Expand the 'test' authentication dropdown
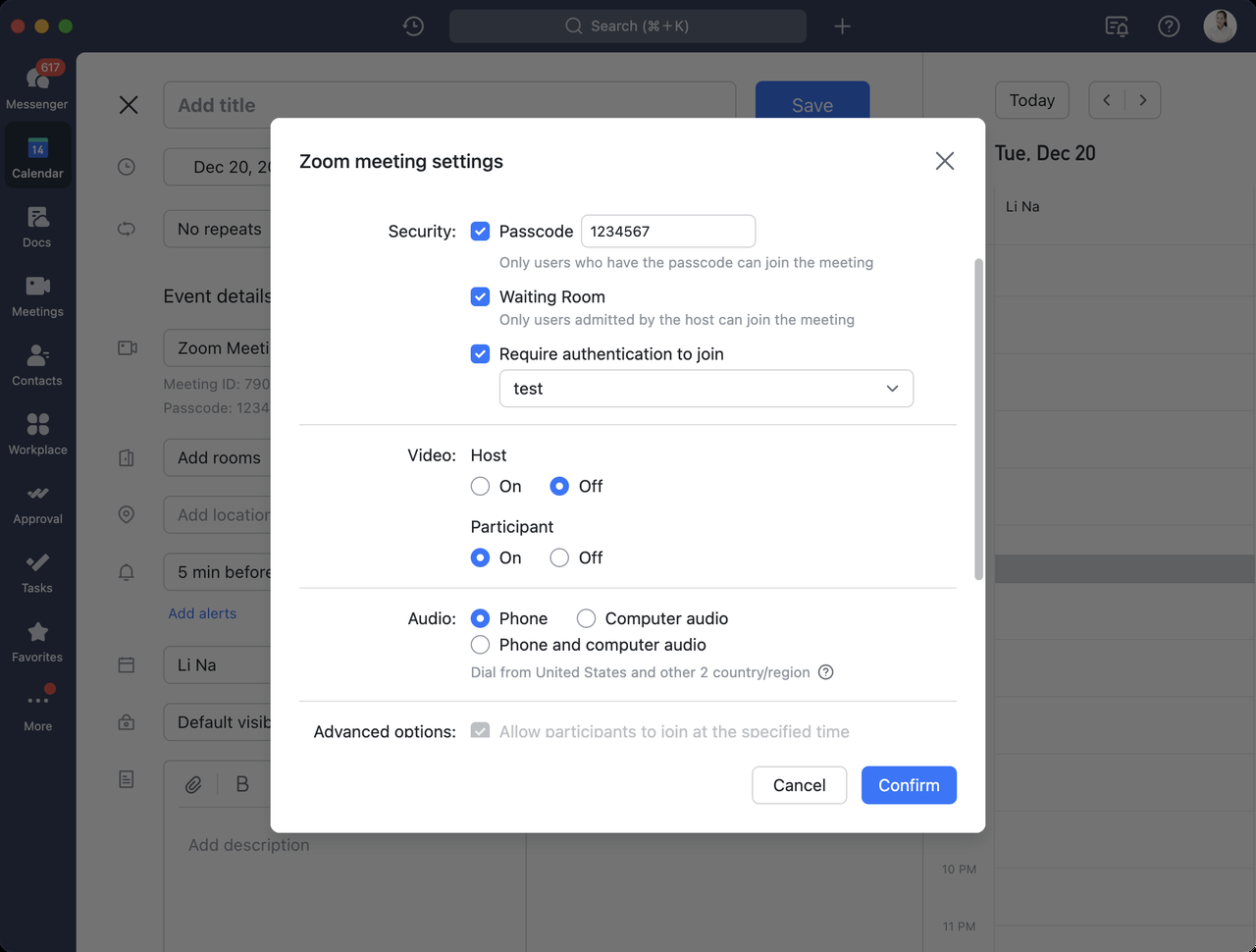 [706, 389]
